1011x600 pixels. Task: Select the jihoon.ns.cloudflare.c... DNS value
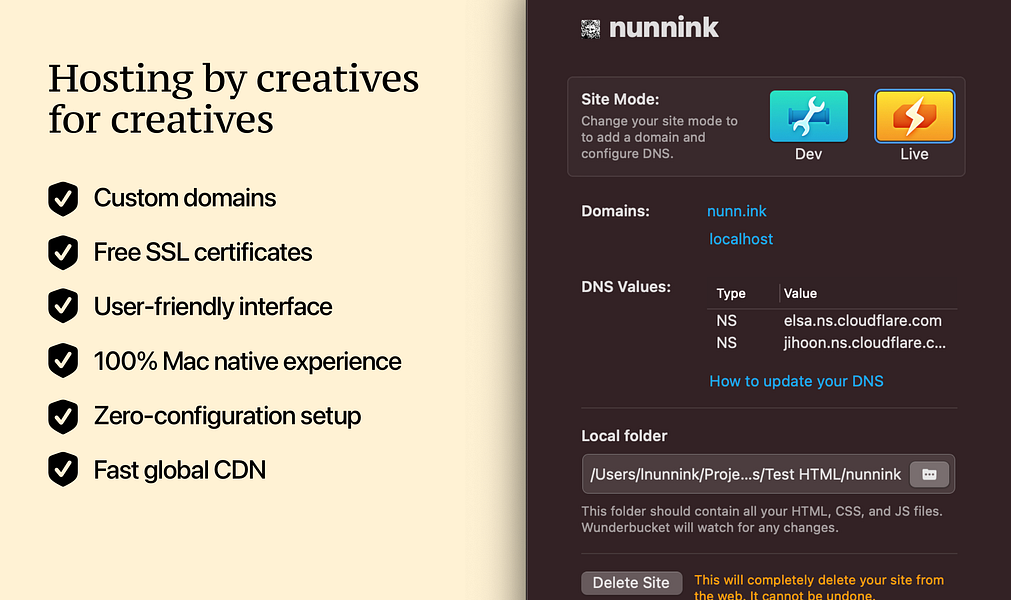pyautogui.click(x=865, y=342)
